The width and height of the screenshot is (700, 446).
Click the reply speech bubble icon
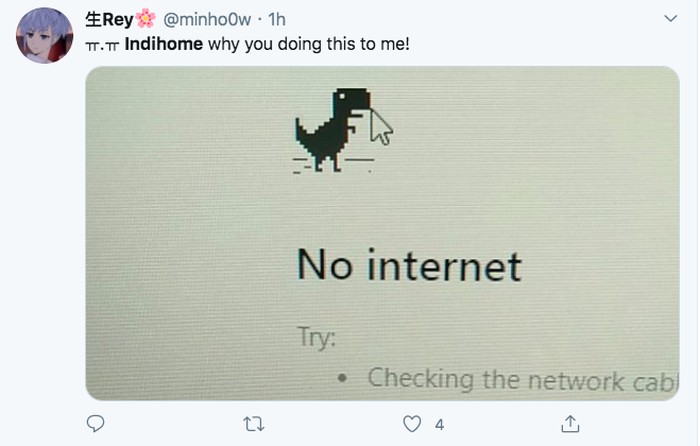point(96,424)
